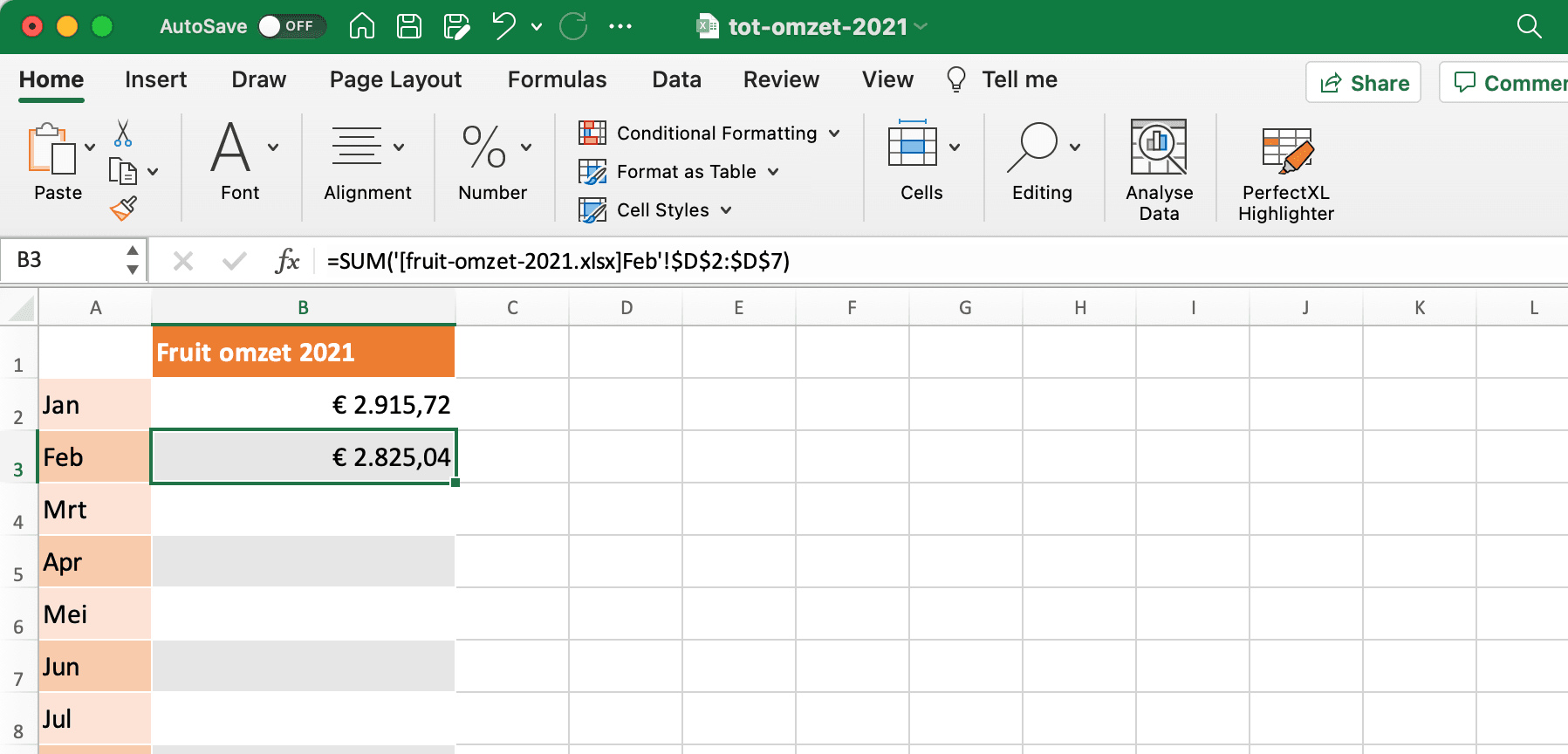Click the Format Painter brush icon
This screenshot has width=1568, height=754.
(x=123, y=209)
